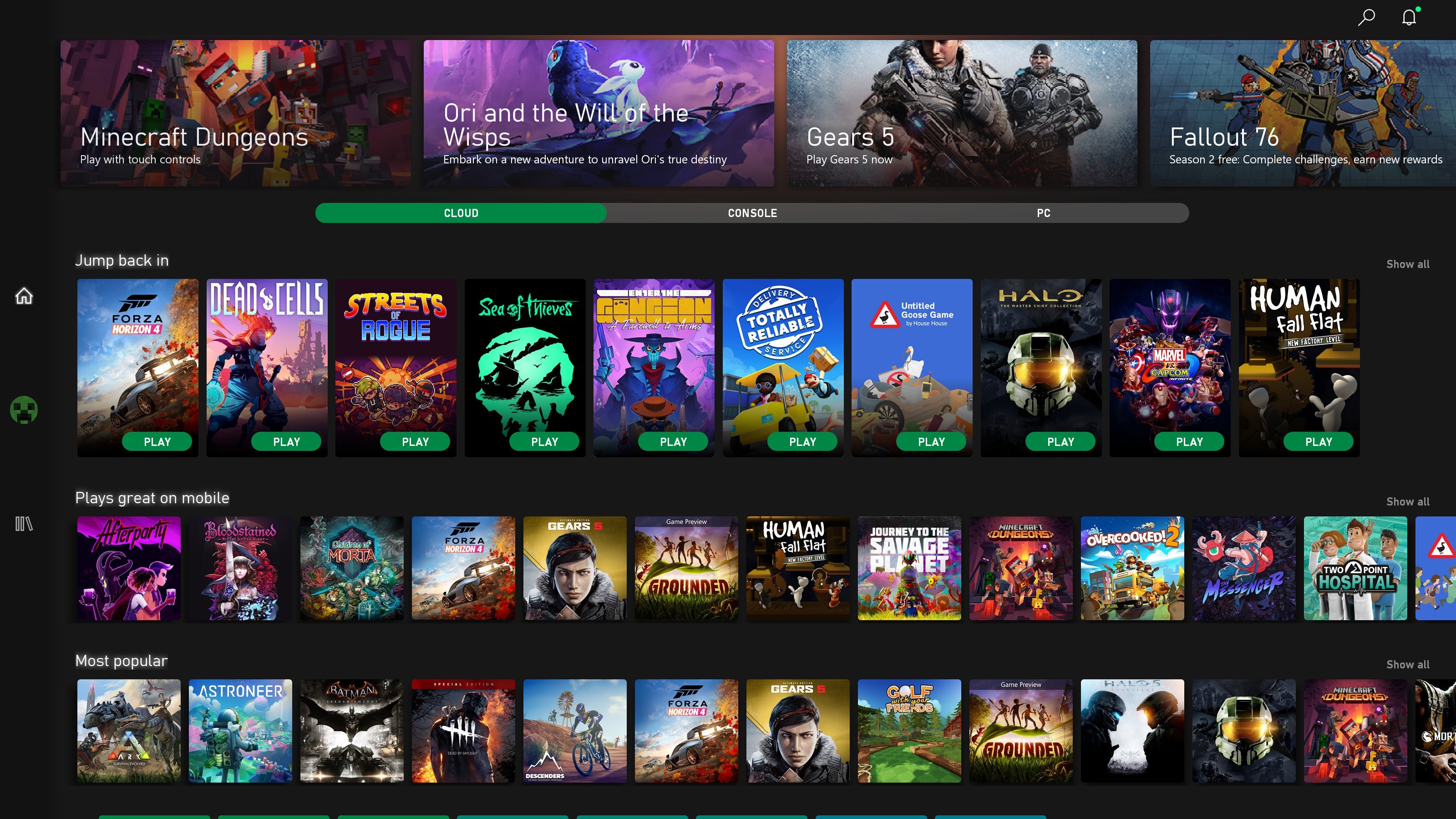Select the CLOUD toggle option
Image resolution: width=1456 pixels, height=819 pixels.
(461, 212)
